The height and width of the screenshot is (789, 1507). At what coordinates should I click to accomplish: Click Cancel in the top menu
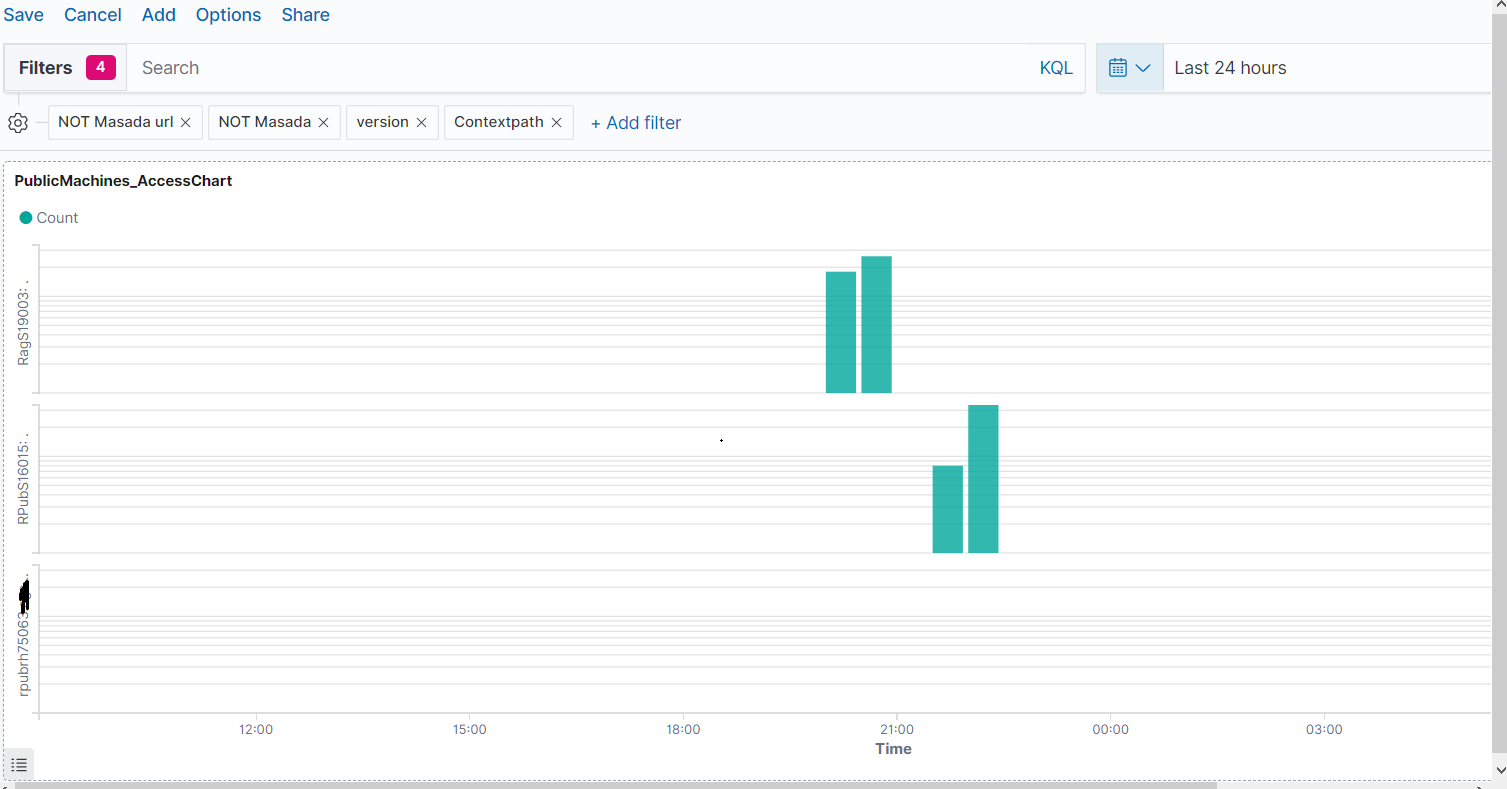93,15
